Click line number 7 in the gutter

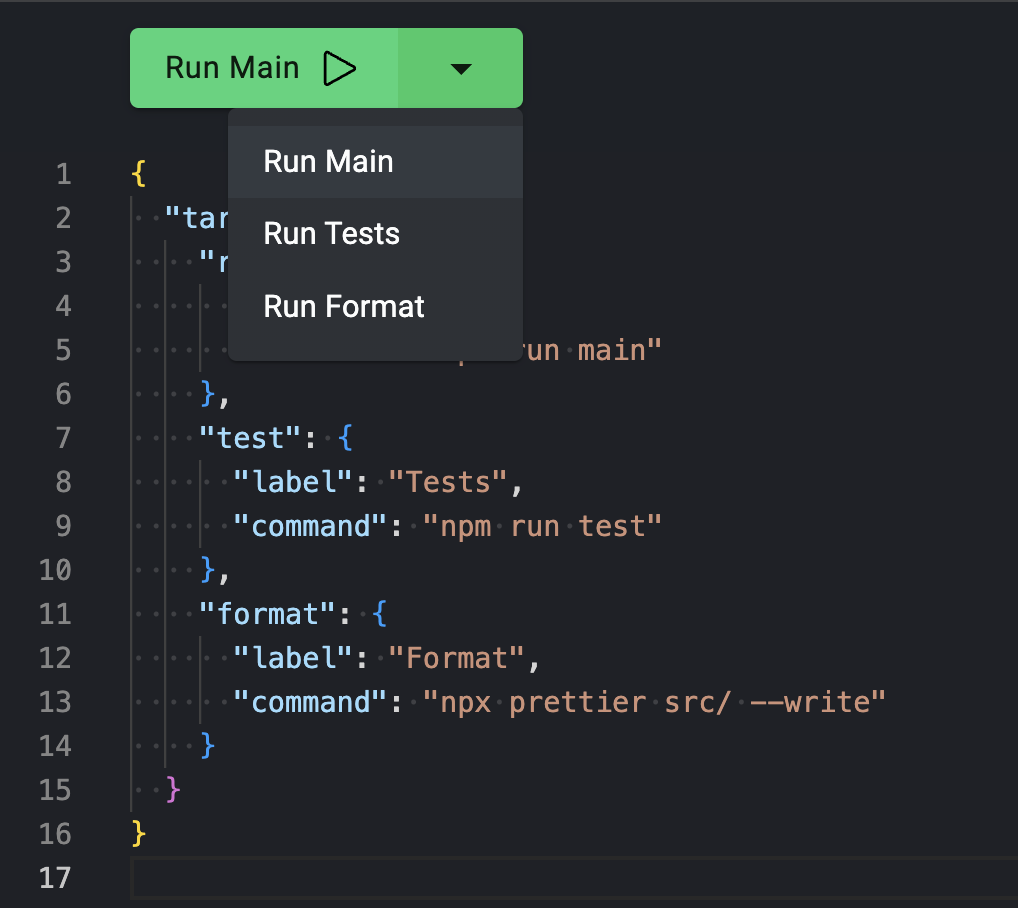pos(64,438)
